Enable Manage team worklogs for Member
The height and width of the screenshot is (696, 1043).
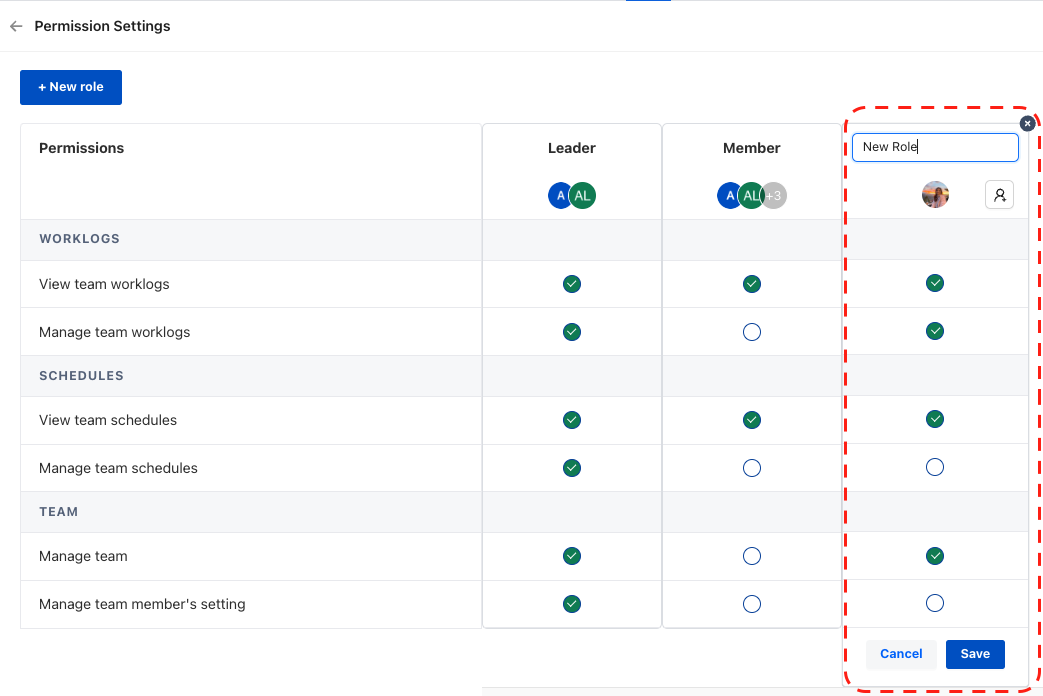tap(752, 332)
